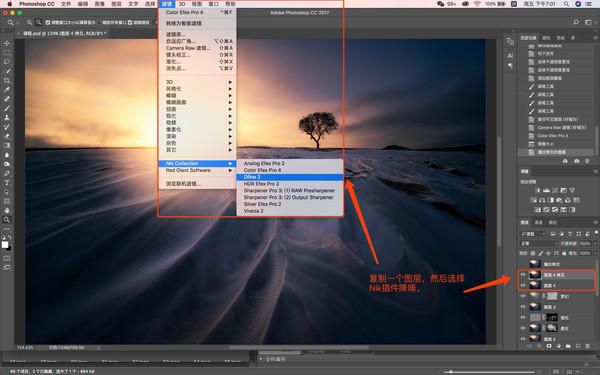Select the Gradient tool

coord(7,145)
